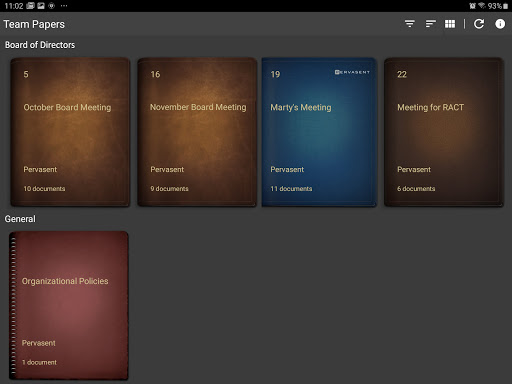Tap the '9 documents' label

(x=169, y=188)
